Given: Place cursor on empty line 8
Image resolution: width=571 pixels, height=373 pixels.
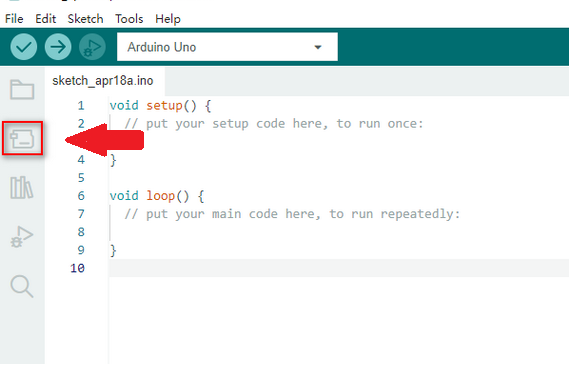Looking at the screenshot, I should (339, 232).
